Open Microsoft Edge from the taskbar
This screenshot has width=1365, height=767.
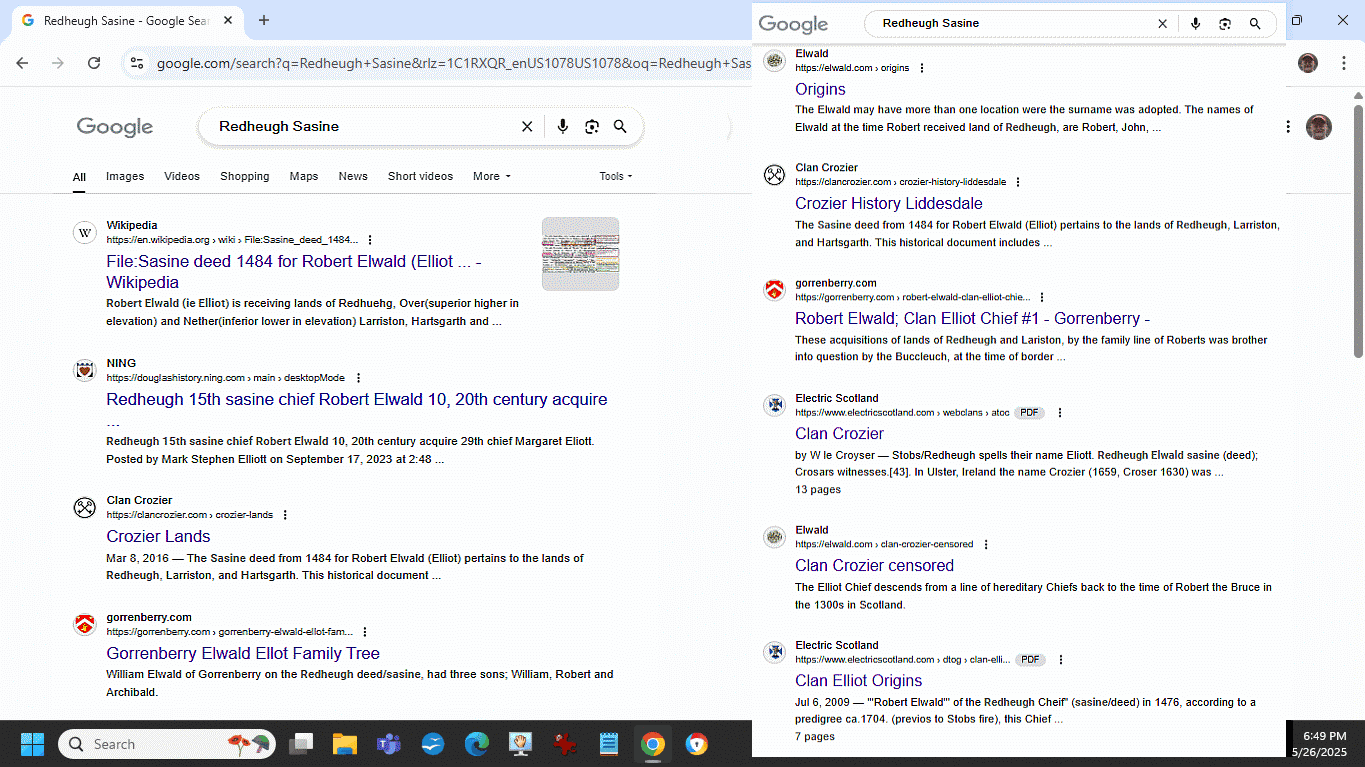(x=476, y=744)
